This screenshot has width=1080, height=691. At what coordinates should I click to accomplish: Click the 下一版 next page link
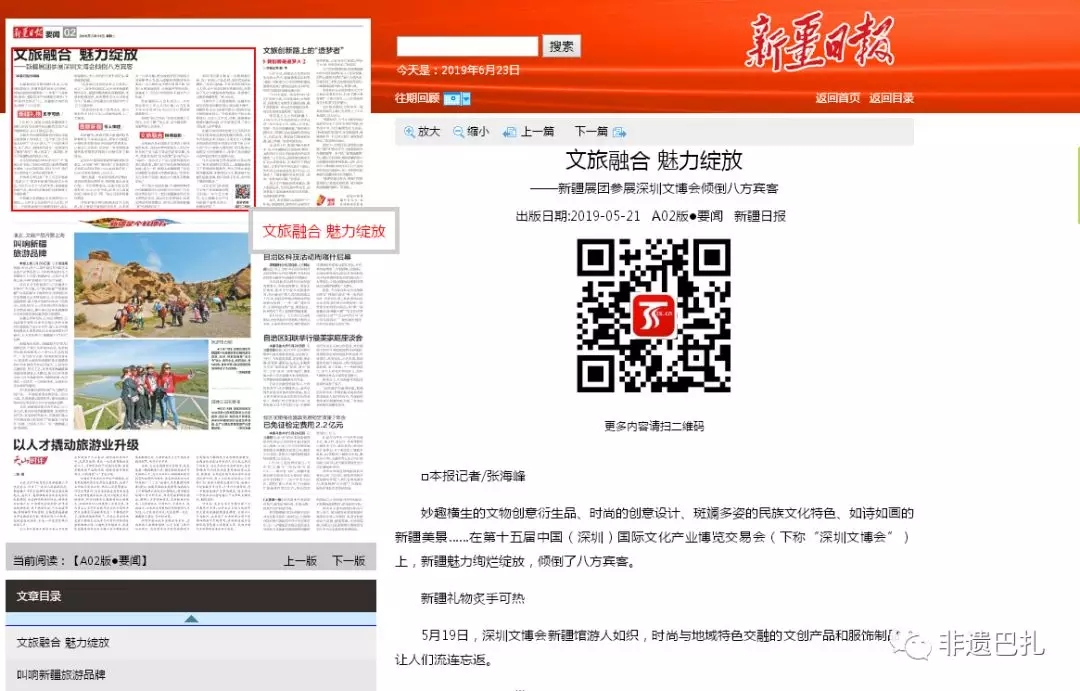349,561
